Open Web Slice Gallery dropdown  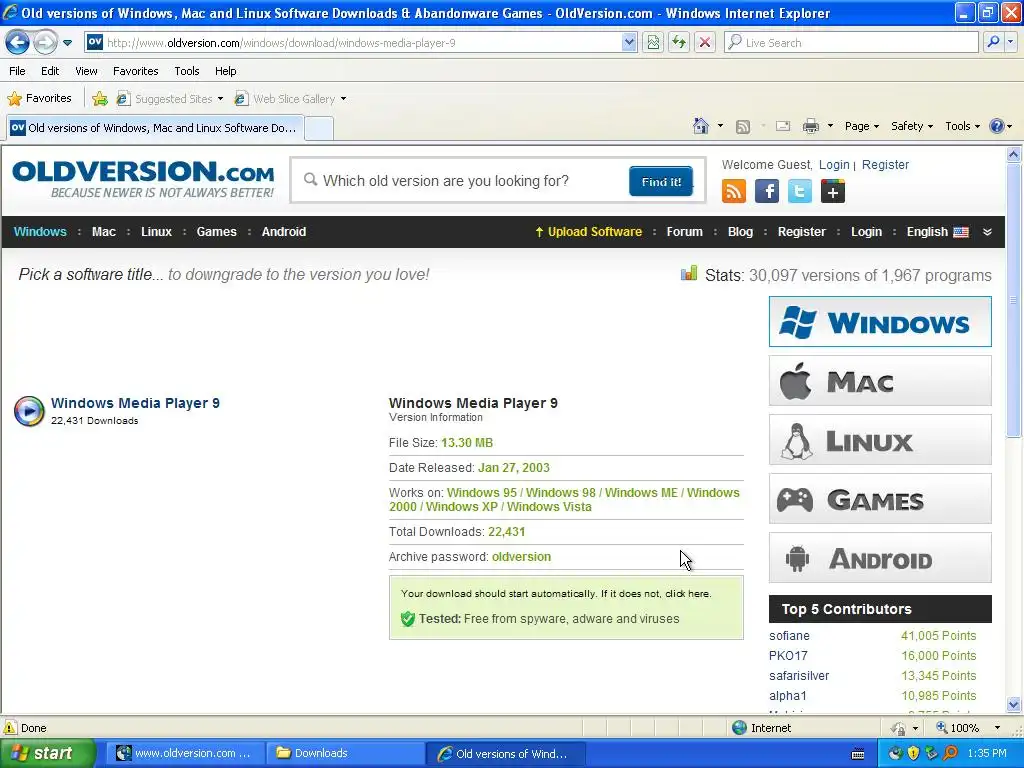pyautogui.click(x=291, y=99)
